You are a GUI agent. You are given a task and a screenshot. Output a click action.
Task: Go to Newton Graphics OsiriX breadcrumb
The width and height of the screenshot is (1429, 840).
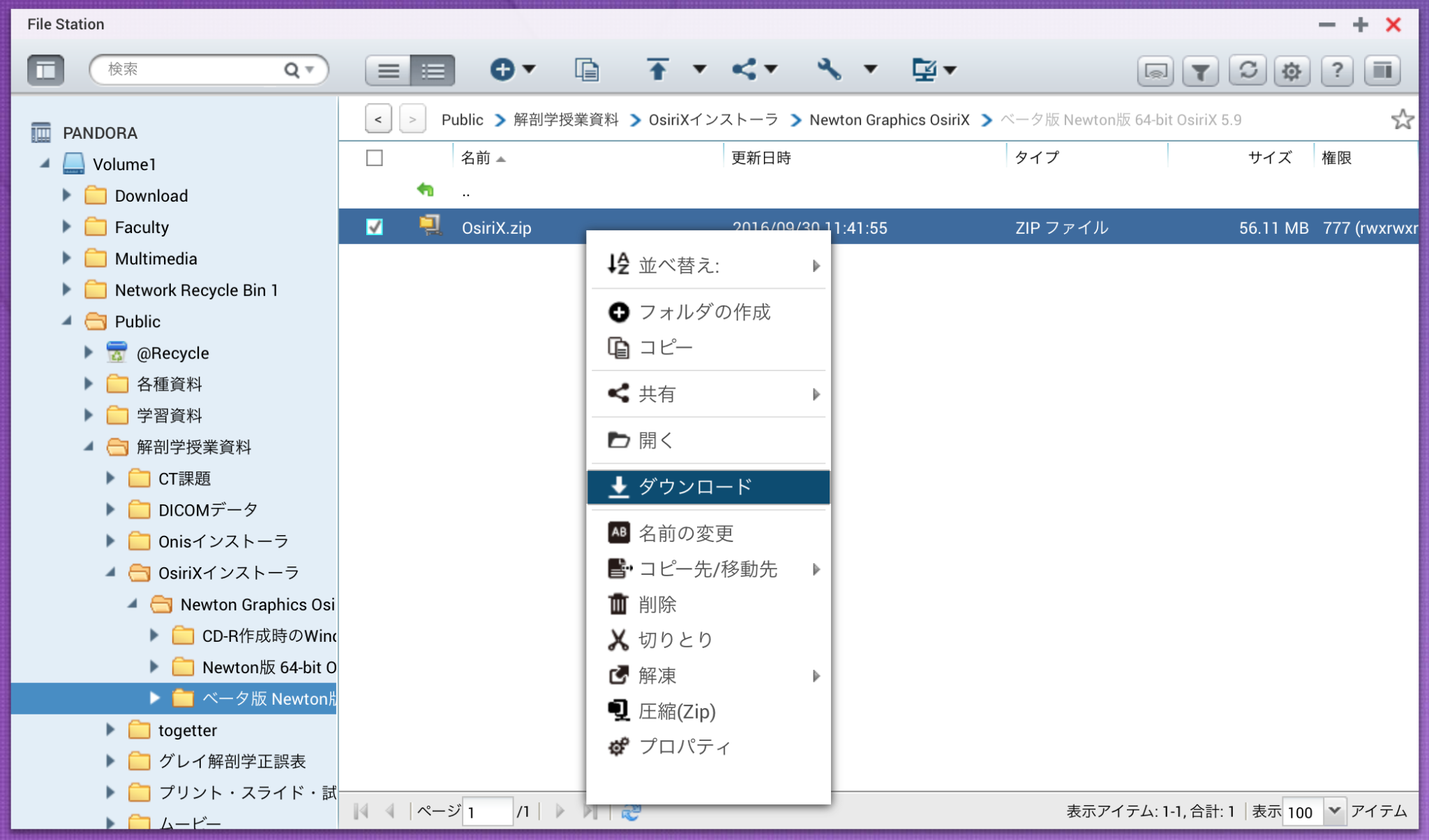[890, 119]
